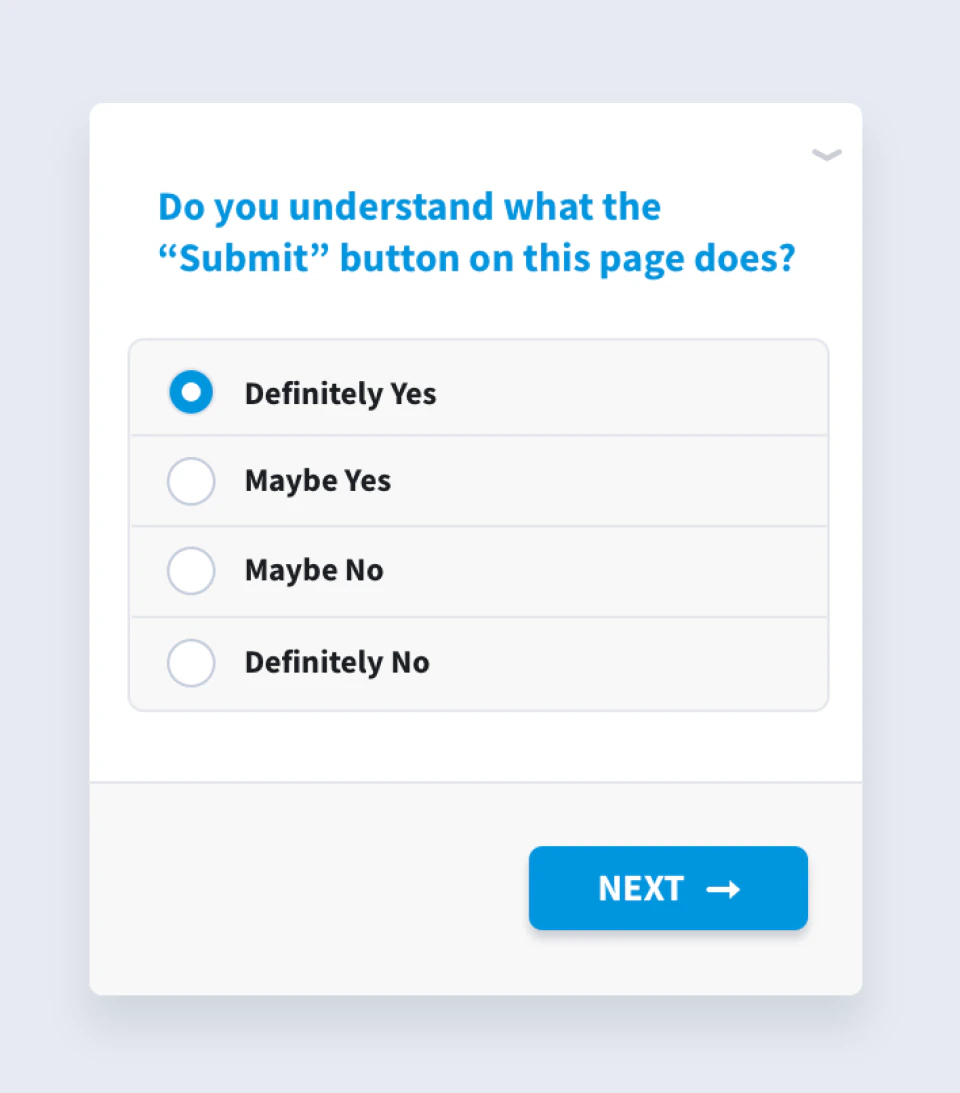
Task: Click the empty radio circle beside Definitely No
Action: [x=191, y=662]
